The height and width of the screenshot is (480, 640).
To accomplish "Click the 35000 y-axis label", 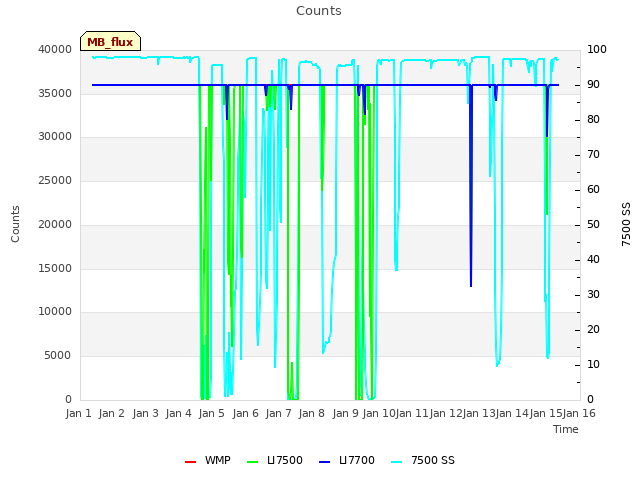I will click(55, 93).
